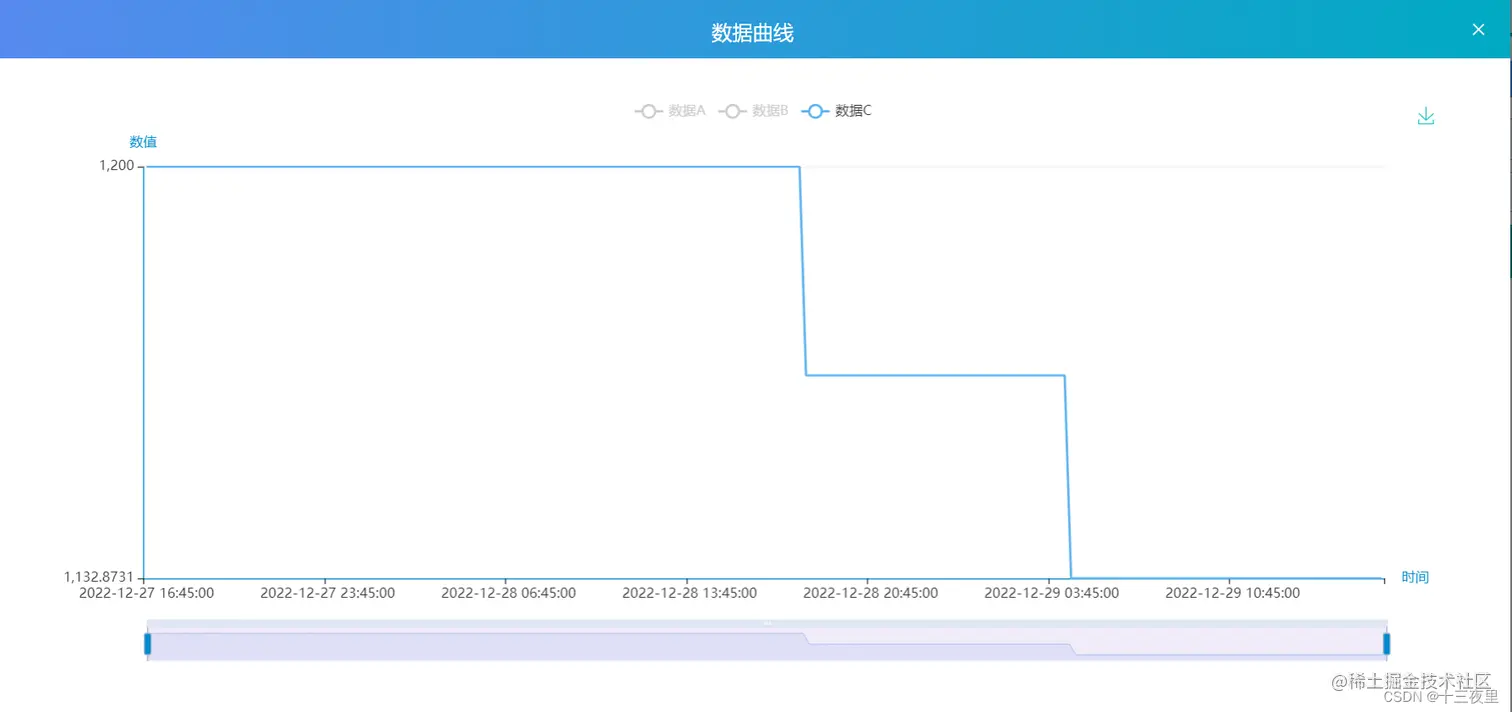Click the 2022-12-27 16:45:00 tick label
1512x712 pixels.
147,592
